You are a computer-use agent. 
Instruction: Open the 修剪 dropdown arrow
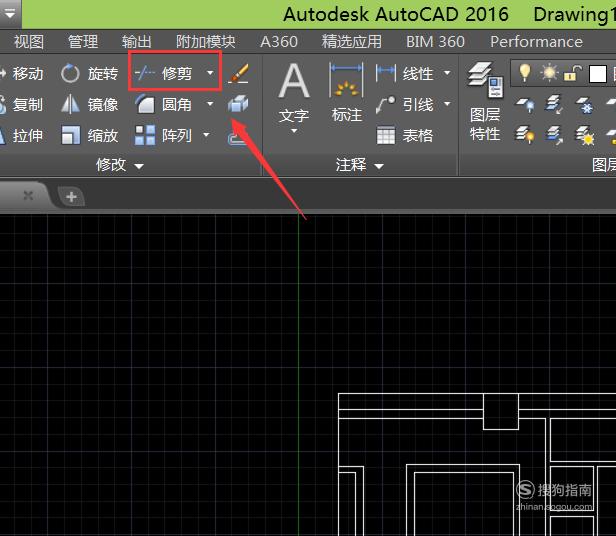pos(211,73)
